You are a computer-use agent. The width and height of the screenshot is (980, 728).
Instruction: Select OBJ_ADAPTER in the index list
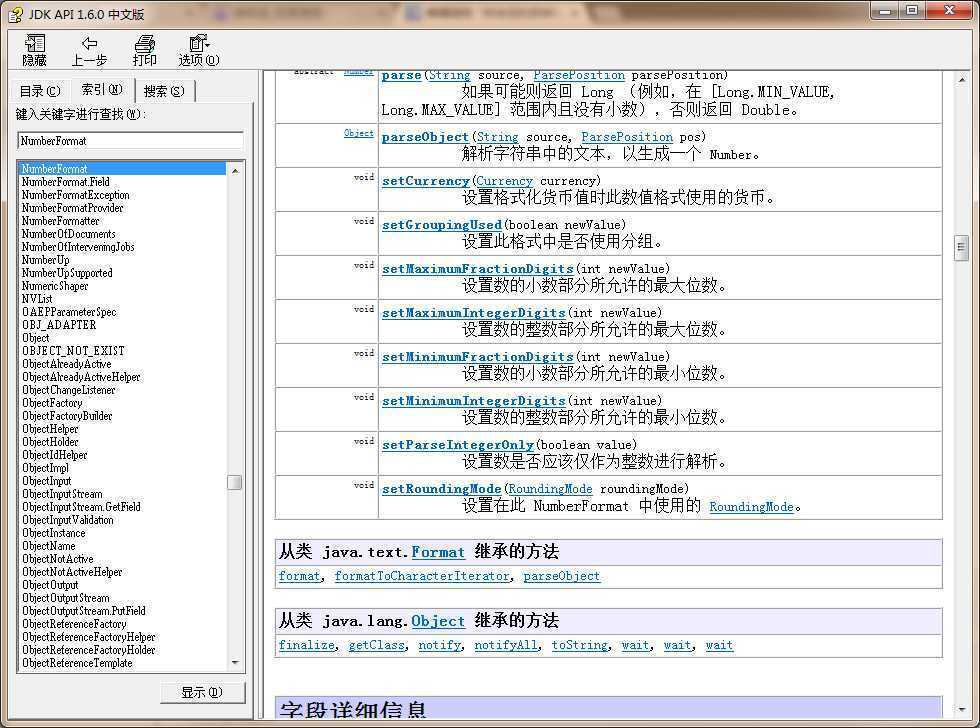tap(59, 325)
